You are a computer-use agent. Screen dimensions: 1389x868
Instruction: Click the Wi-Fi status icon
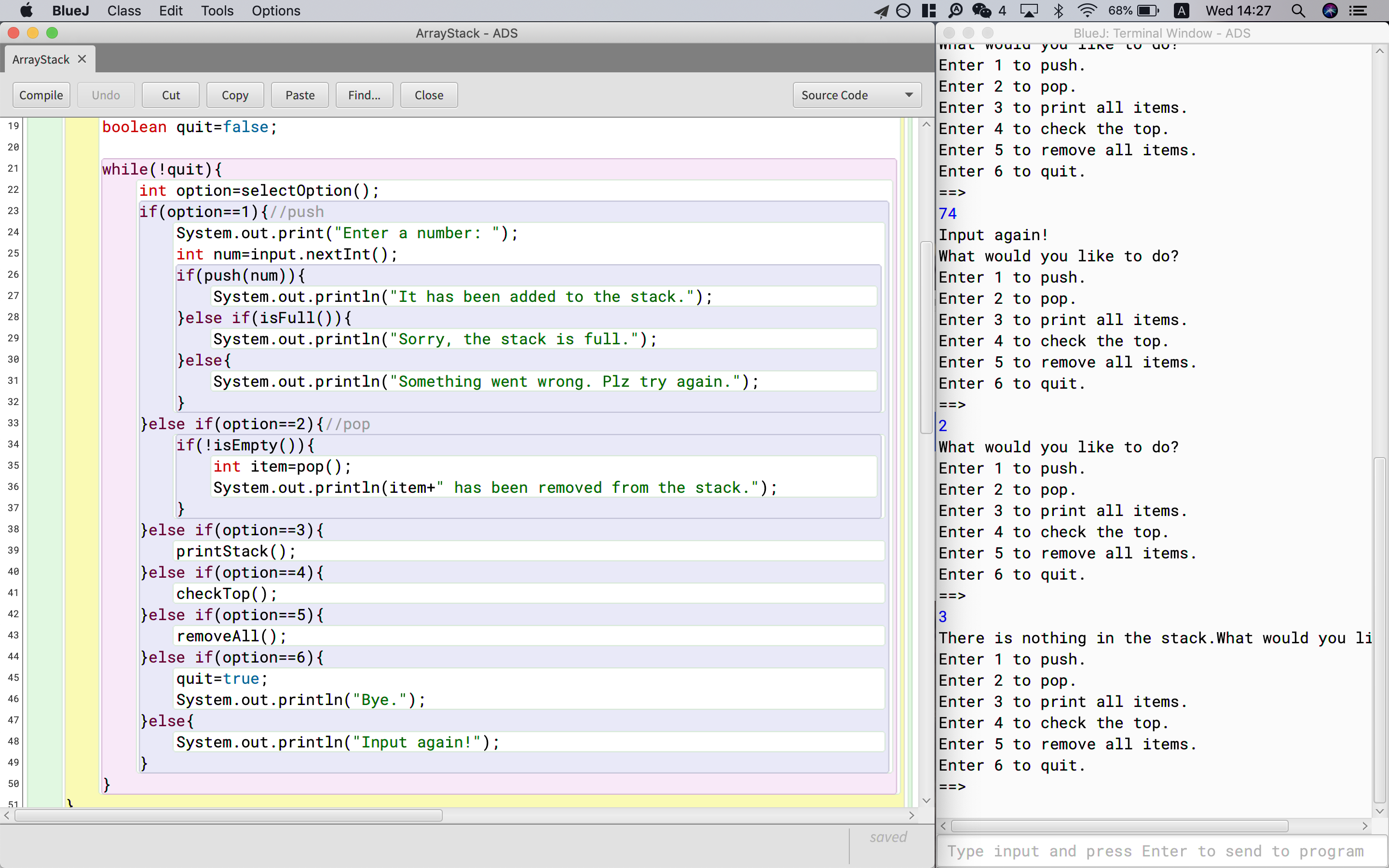tap(1087, 11)
